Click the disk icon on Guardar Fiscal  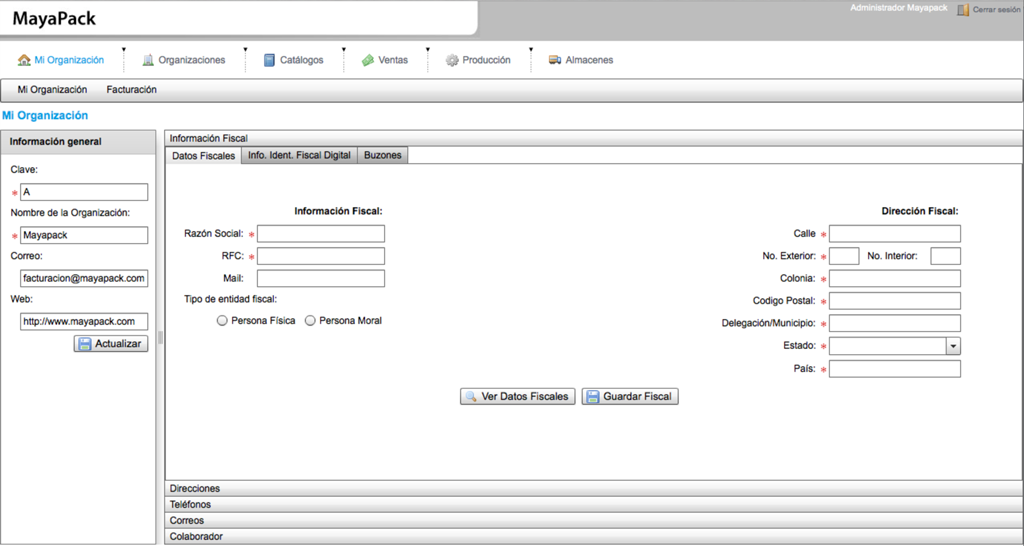tap(592, 396)
